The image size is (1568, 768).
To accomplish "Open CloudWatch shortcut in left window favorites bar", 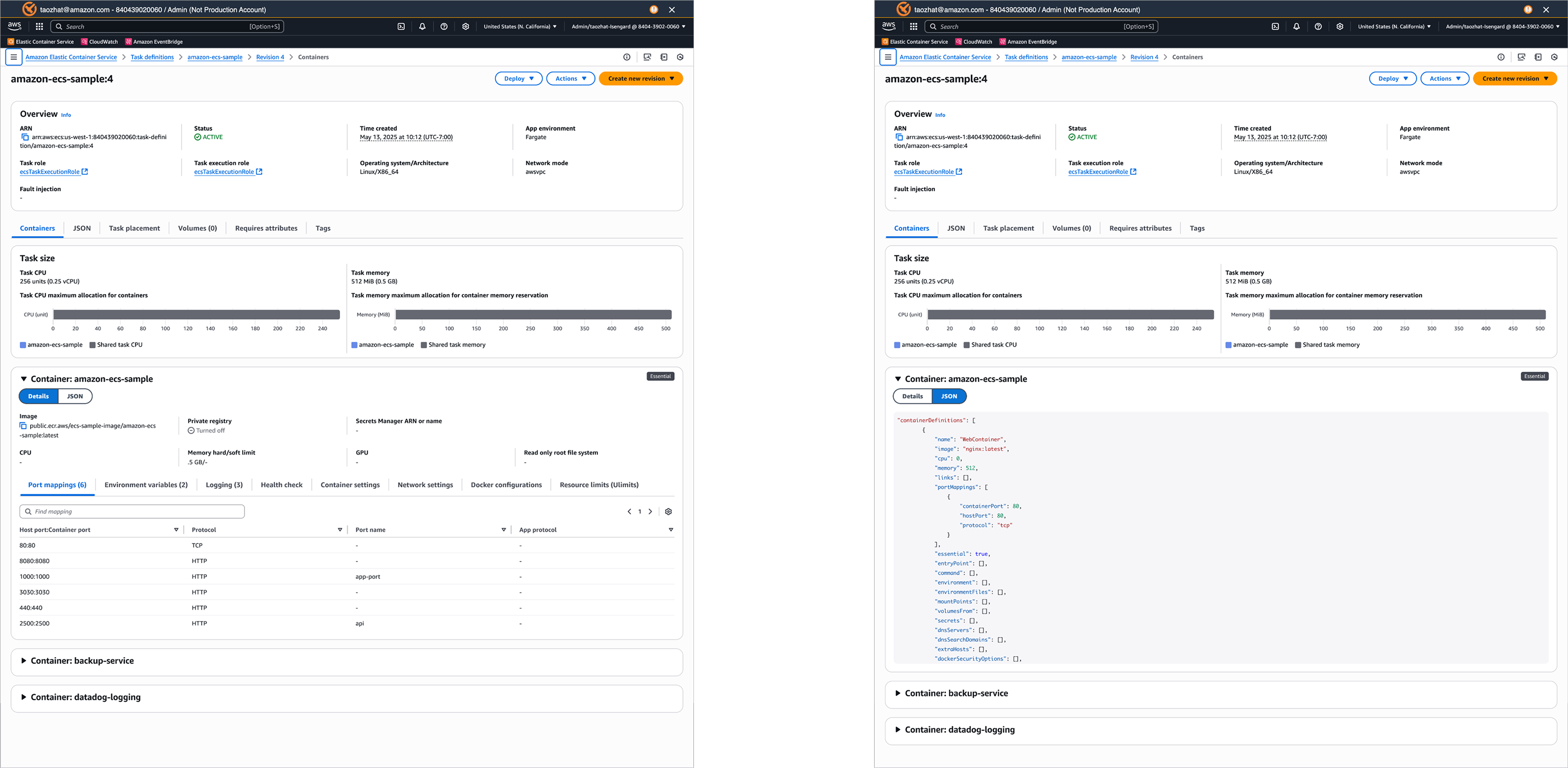I will coord(100,42).
